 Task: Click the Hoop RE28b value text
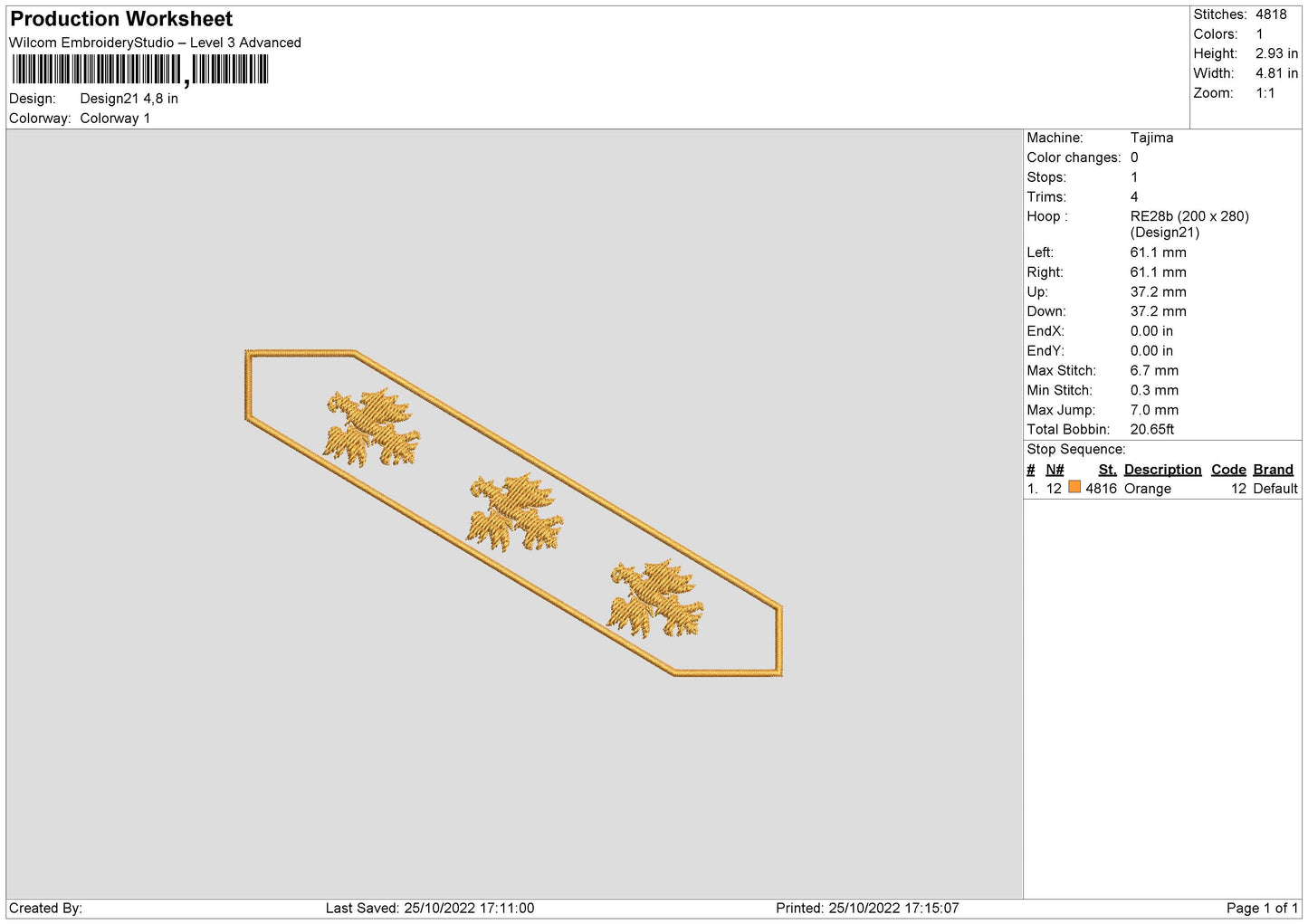tap(1189, 216)
